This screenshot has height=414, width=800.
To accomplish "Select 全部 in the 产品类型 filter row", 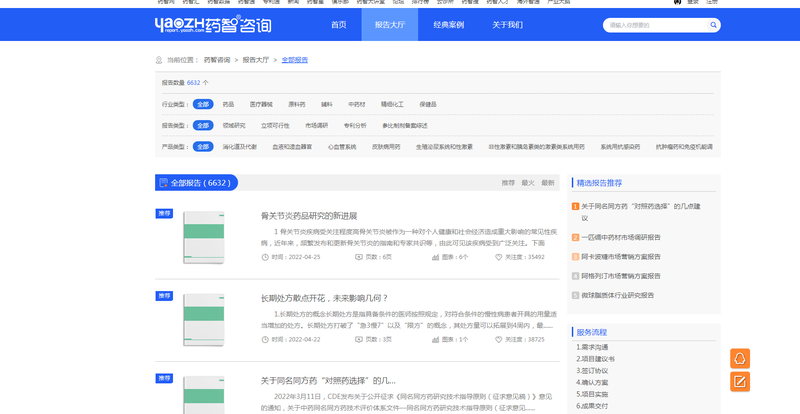I will 203,147.
